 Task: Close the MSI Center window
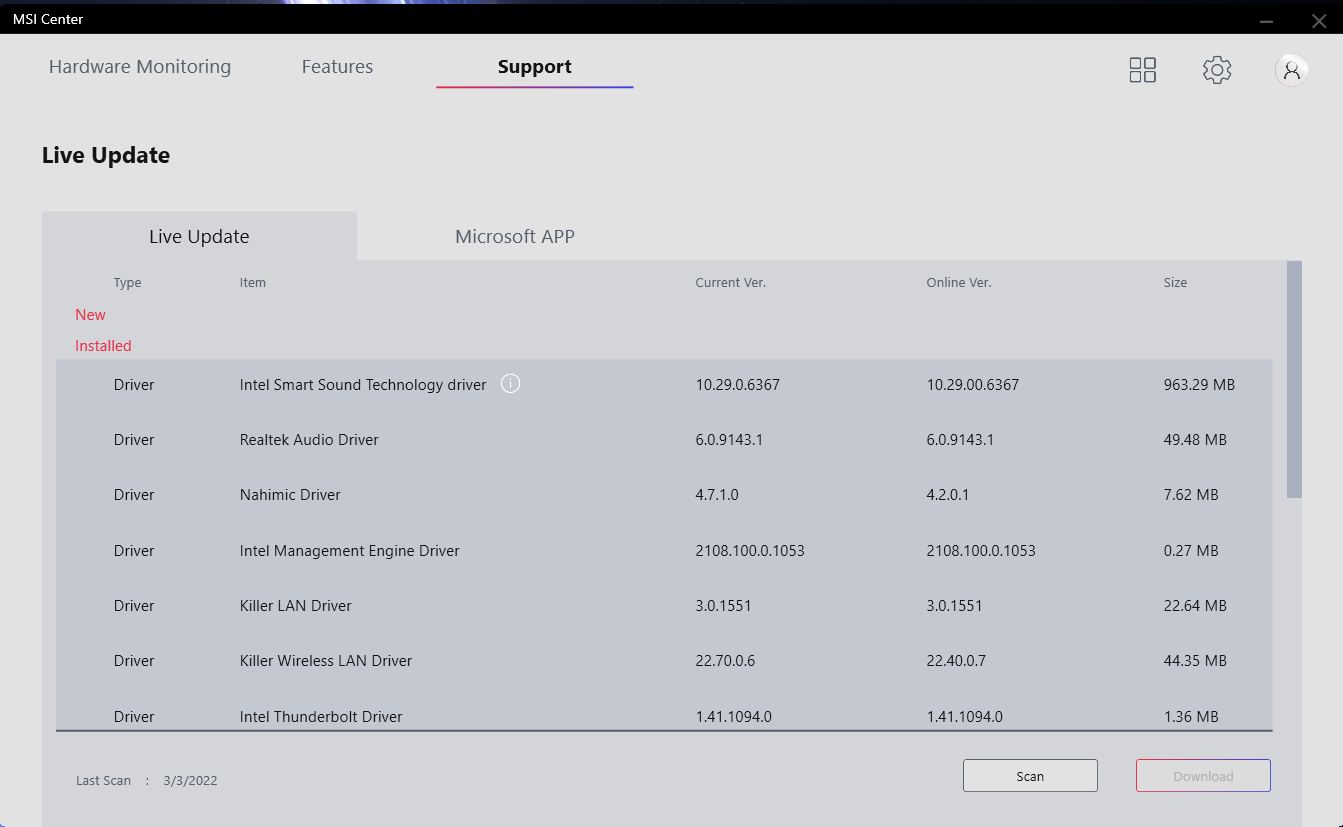pyautogui.click(x=1319, y=20)
